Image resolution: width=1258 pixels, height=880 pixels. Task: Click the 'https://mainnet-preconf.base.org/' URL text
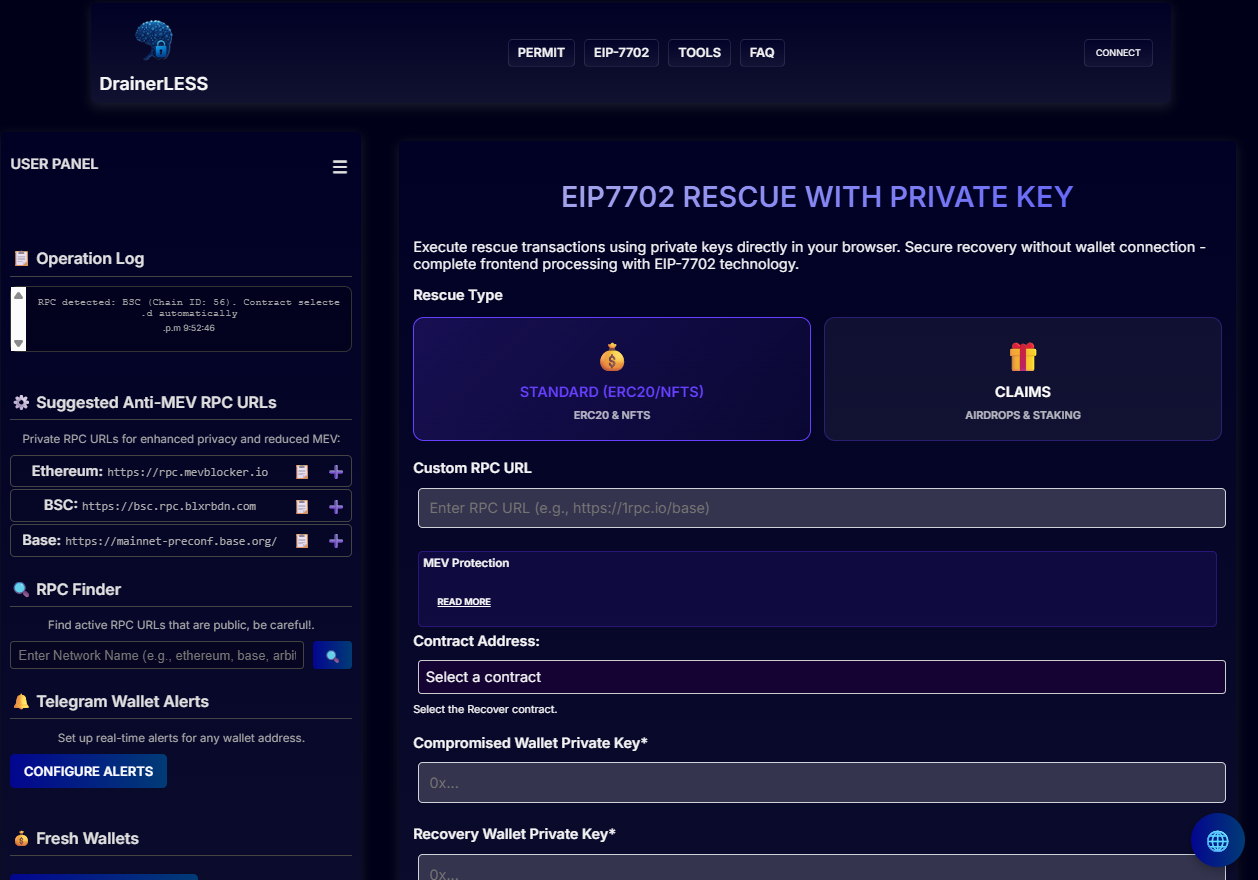click(x=171, y=541)
